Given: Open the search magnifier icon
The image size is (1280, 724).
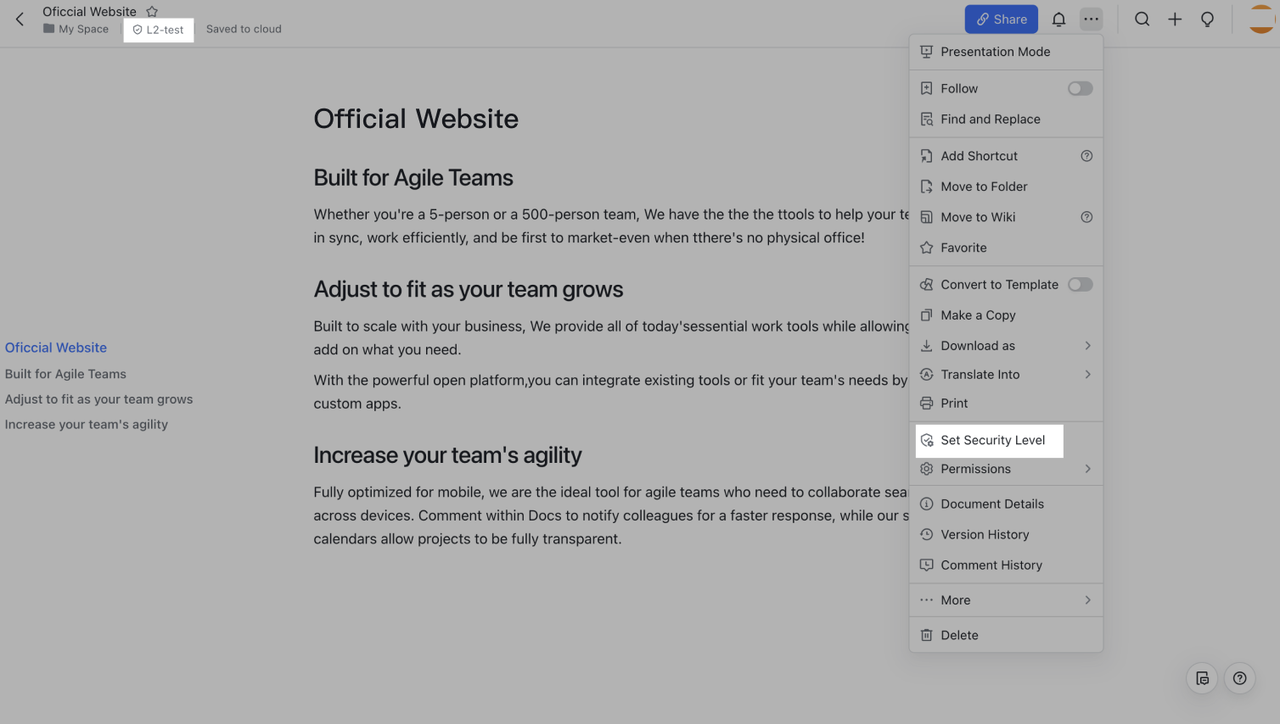Looking at the screenshot, I should coord(1142,19).
